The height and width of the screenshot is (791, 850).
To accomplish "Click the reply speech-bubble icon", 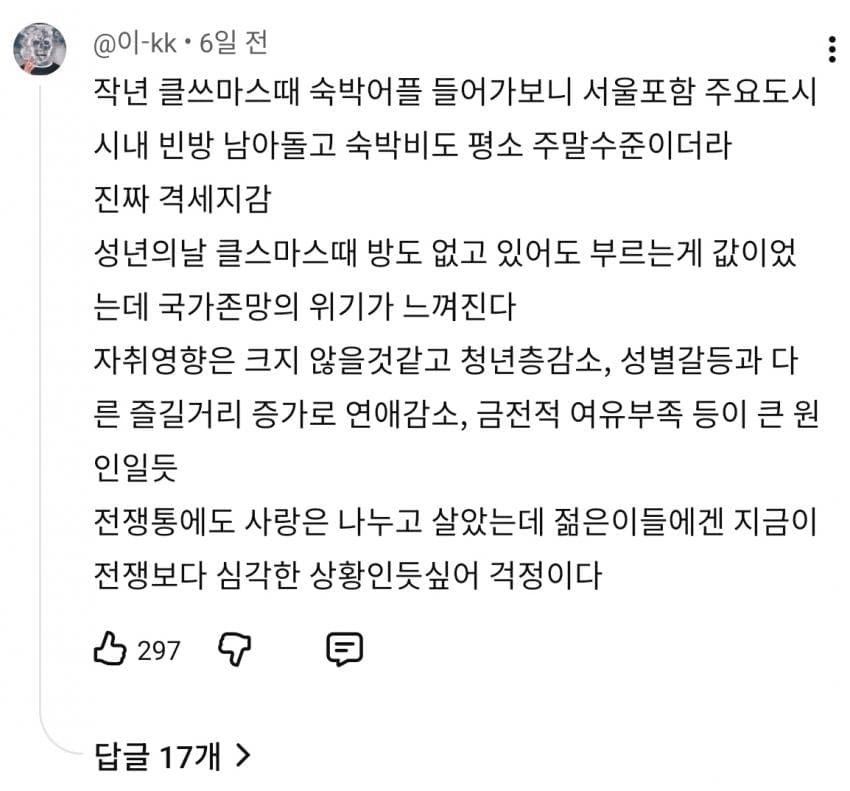I will pyautogui.click(x=344, y=650).
